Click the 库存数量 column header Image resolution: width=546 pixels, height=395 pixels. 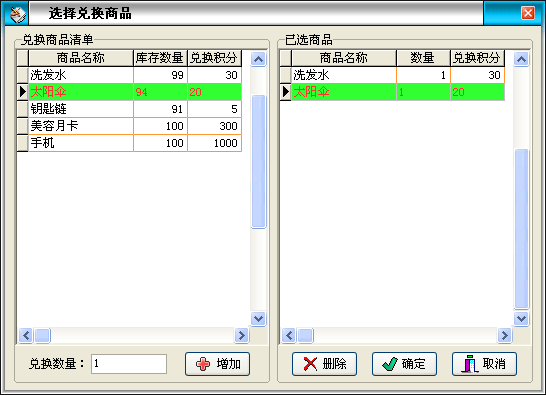[x=160, y=58]
